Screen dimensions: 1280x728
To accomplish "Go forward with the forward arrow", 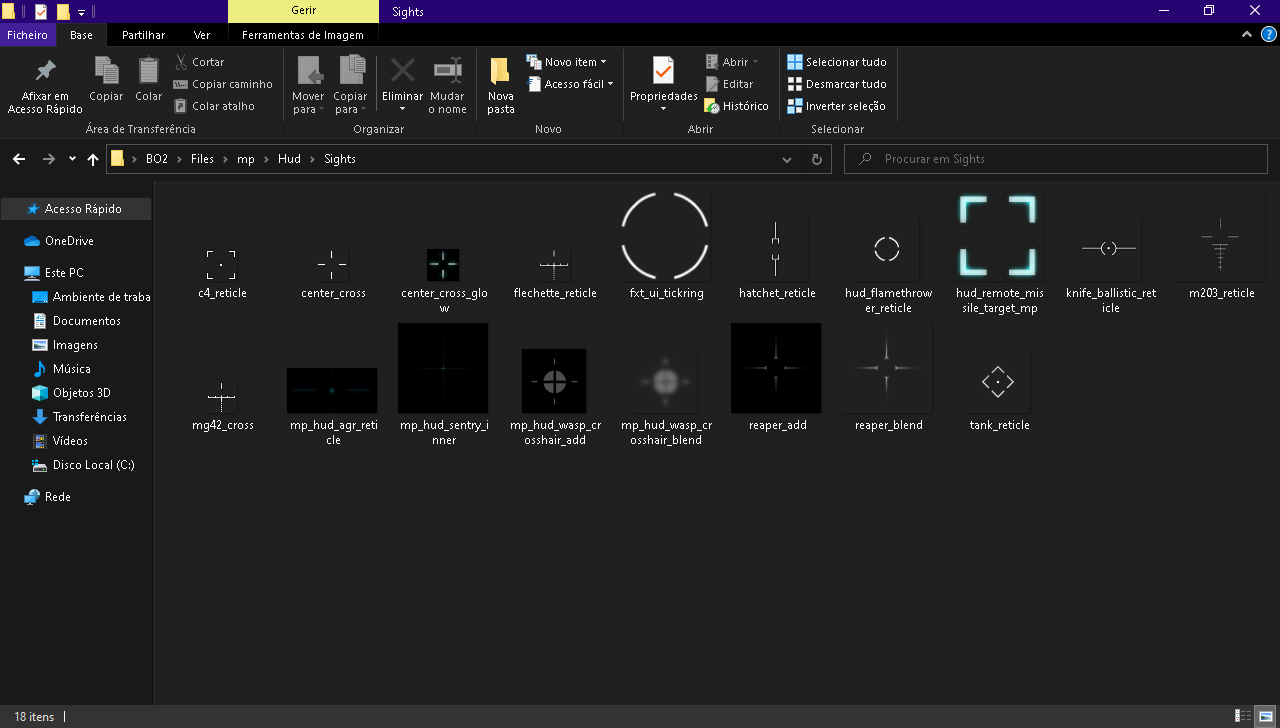I will [49, 159].
